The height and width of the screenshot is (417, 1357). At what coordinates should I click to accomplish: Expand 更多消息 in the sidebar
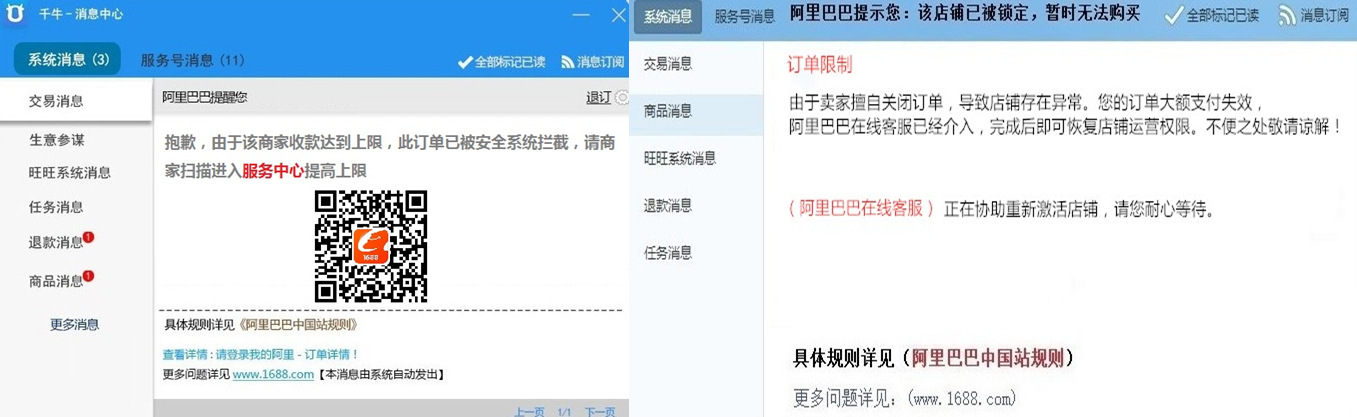[75, 324]
